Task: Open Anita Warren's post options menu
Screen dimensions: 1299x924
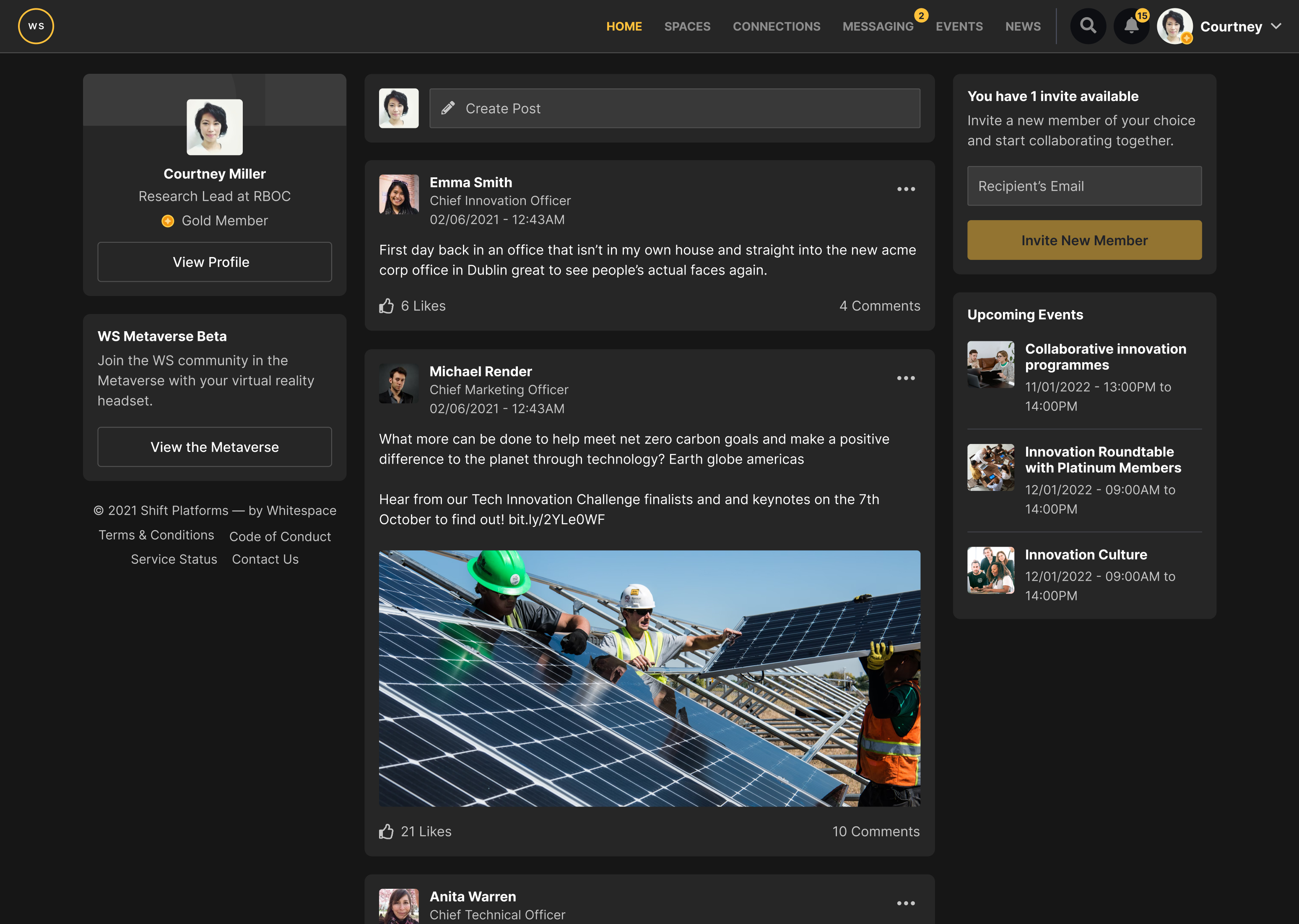Action: pos(906,903)
